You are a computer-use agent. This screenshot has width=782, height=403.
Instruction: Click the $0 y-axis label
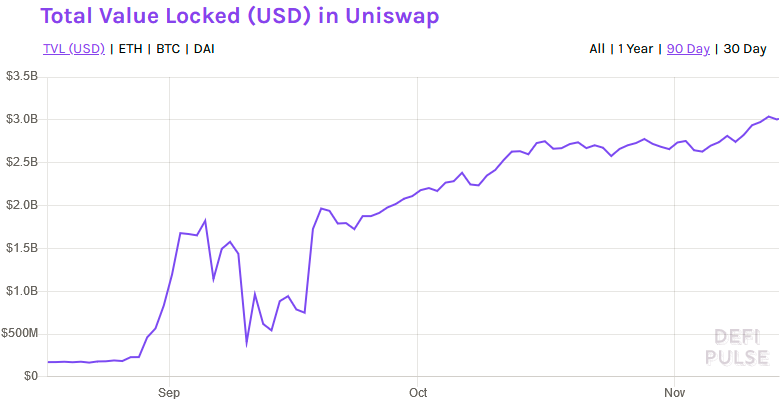pos(28,377)
